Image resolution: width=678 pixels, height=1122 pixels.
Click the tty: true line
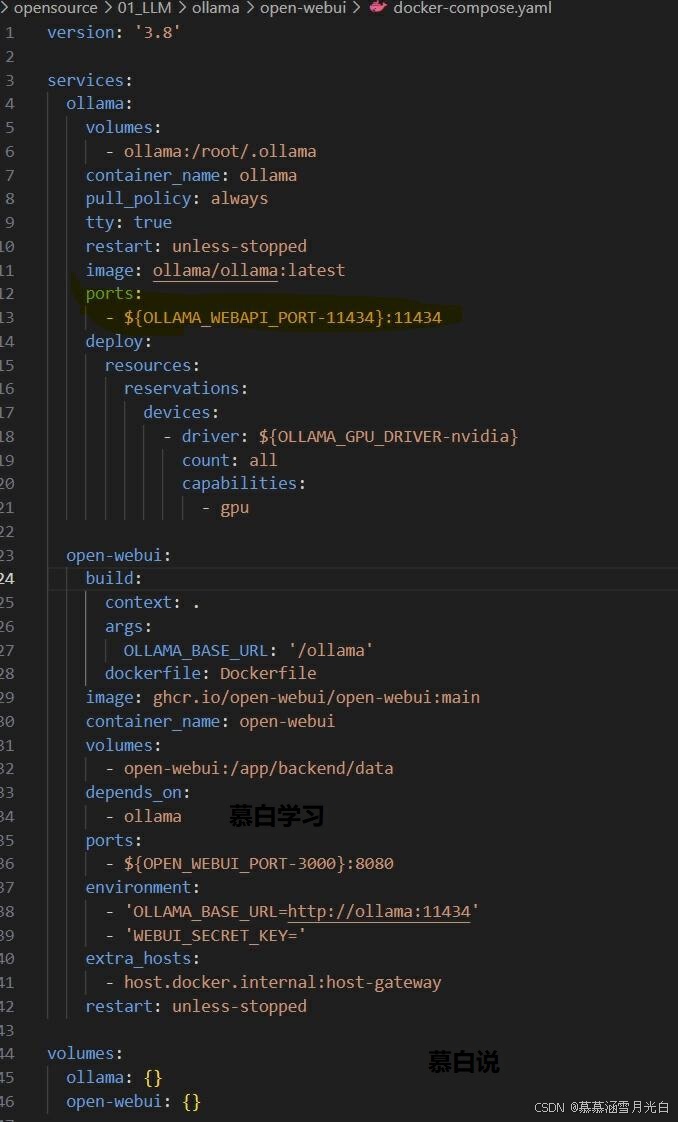pyautogui.click(x=129, y=222)
